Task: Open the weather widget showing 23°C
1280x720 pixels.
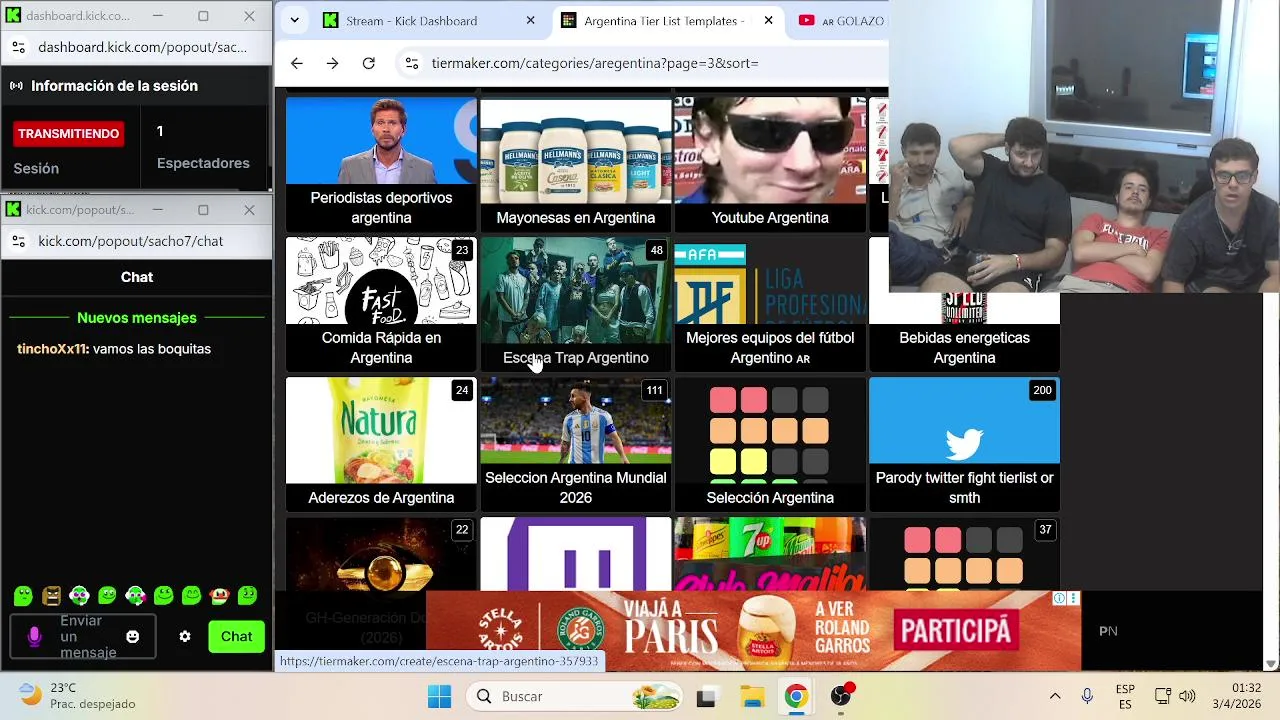Action: coord(76,696)
